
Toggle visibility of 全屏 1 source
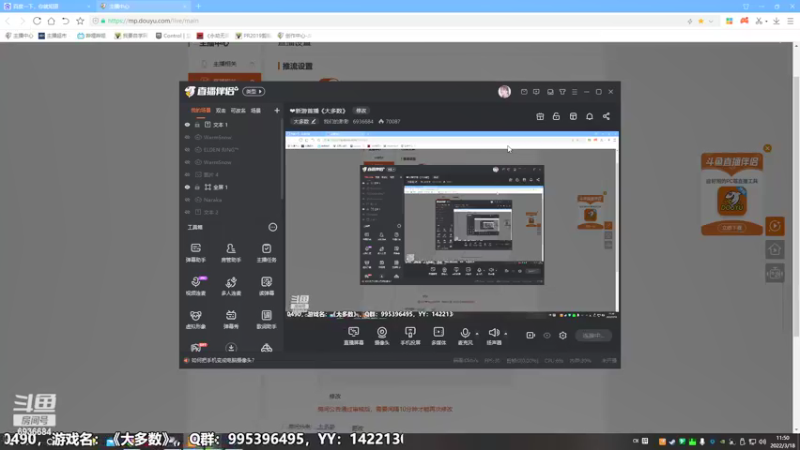(x=187, y=187)
